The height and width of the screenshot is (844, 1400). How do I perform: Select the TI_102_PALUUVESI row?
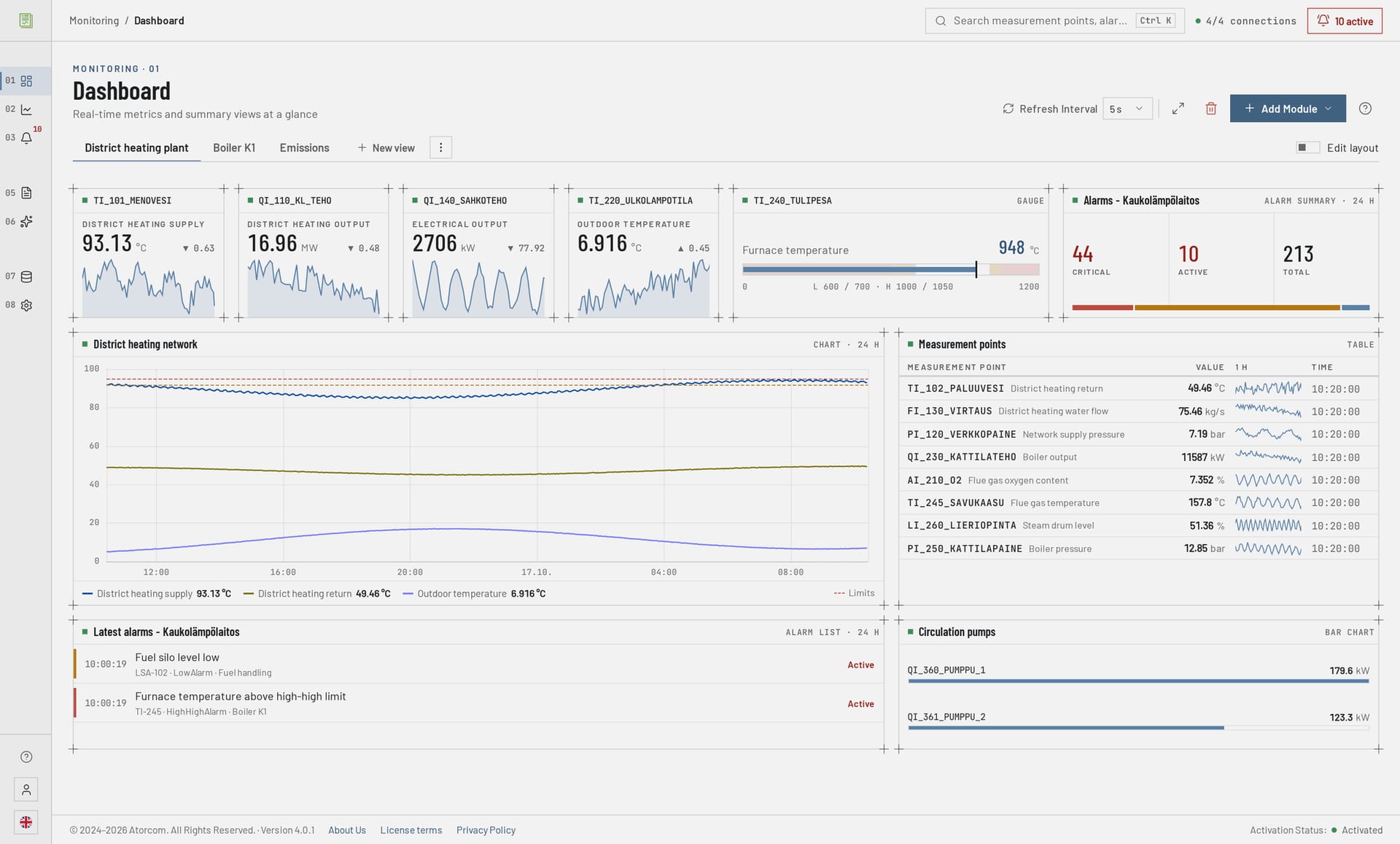[x=1138, y=389]
